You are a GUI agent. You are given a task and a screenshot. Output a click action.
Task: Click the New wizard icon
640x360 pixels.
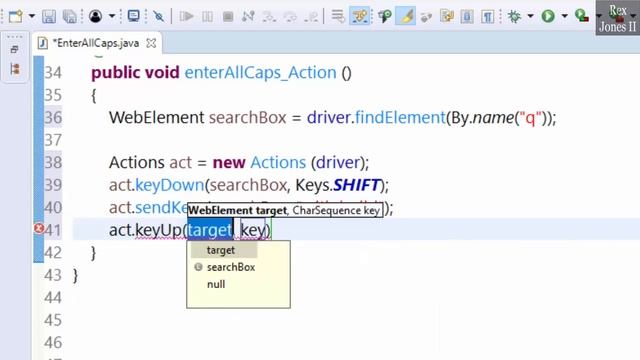(x=16, y=16)
